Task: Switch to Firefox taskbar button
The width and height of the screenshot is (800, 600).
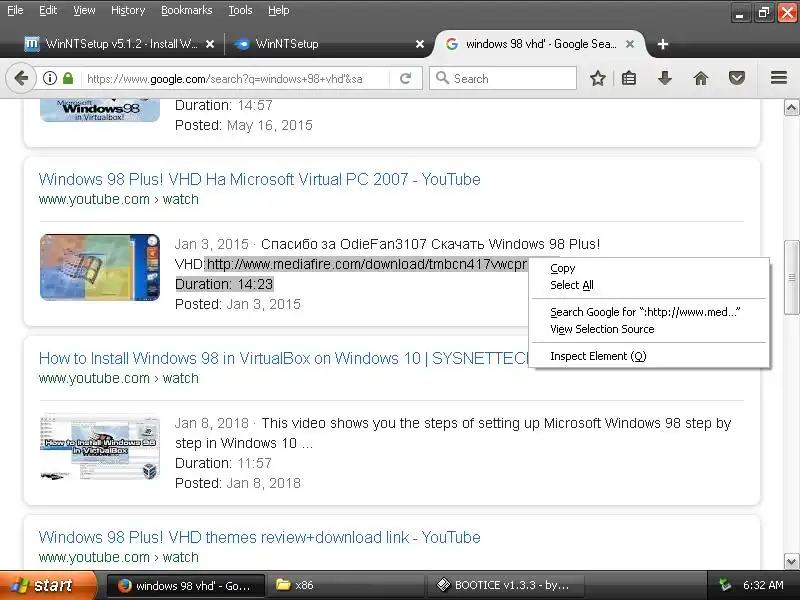Action: (x=186, y=586)
